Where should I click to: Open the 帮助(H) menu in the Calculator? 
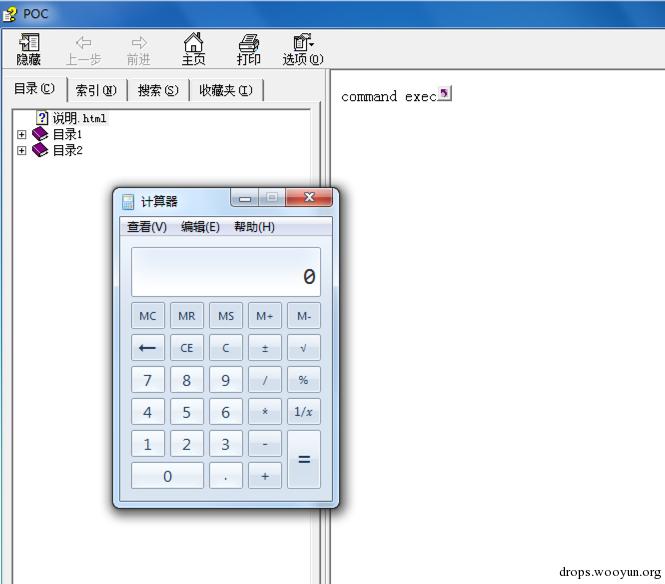click(254, 227)
